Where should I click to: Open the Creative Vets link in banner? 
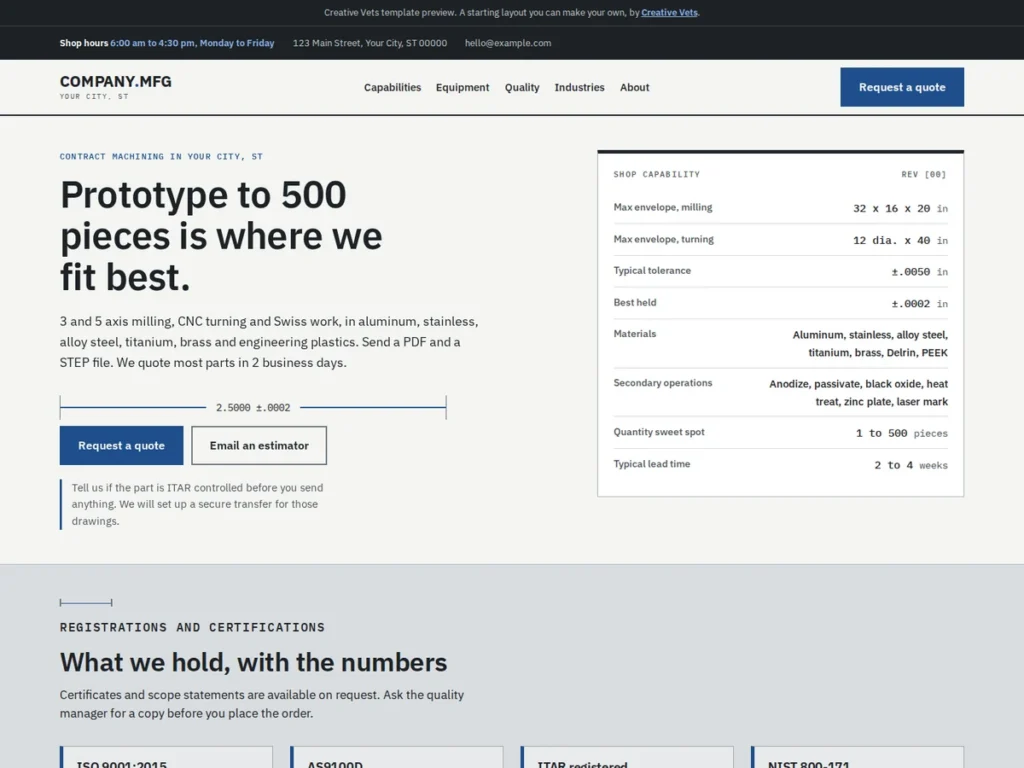(x=669, y=12)
